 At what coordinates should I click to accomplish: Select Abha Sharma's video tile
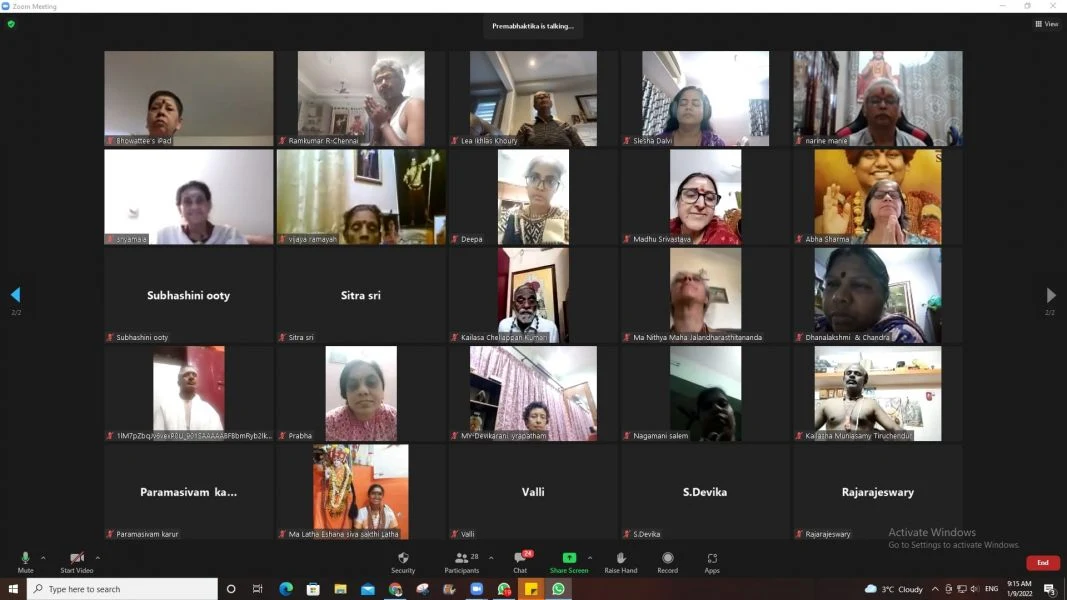[877, 197]
